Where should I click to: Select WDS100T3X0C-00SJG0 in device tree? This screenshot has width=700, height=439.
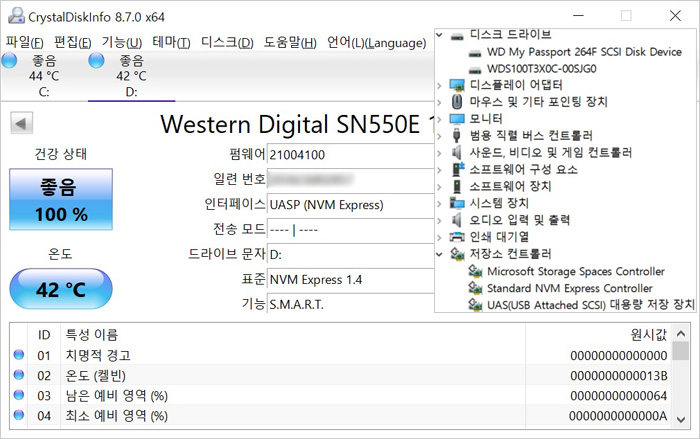click(x=542, y=69)
